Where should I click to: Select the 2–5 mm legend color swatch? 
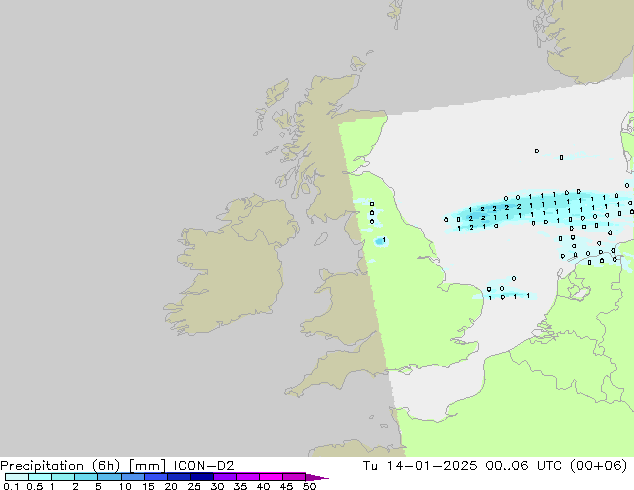[86, 477]
